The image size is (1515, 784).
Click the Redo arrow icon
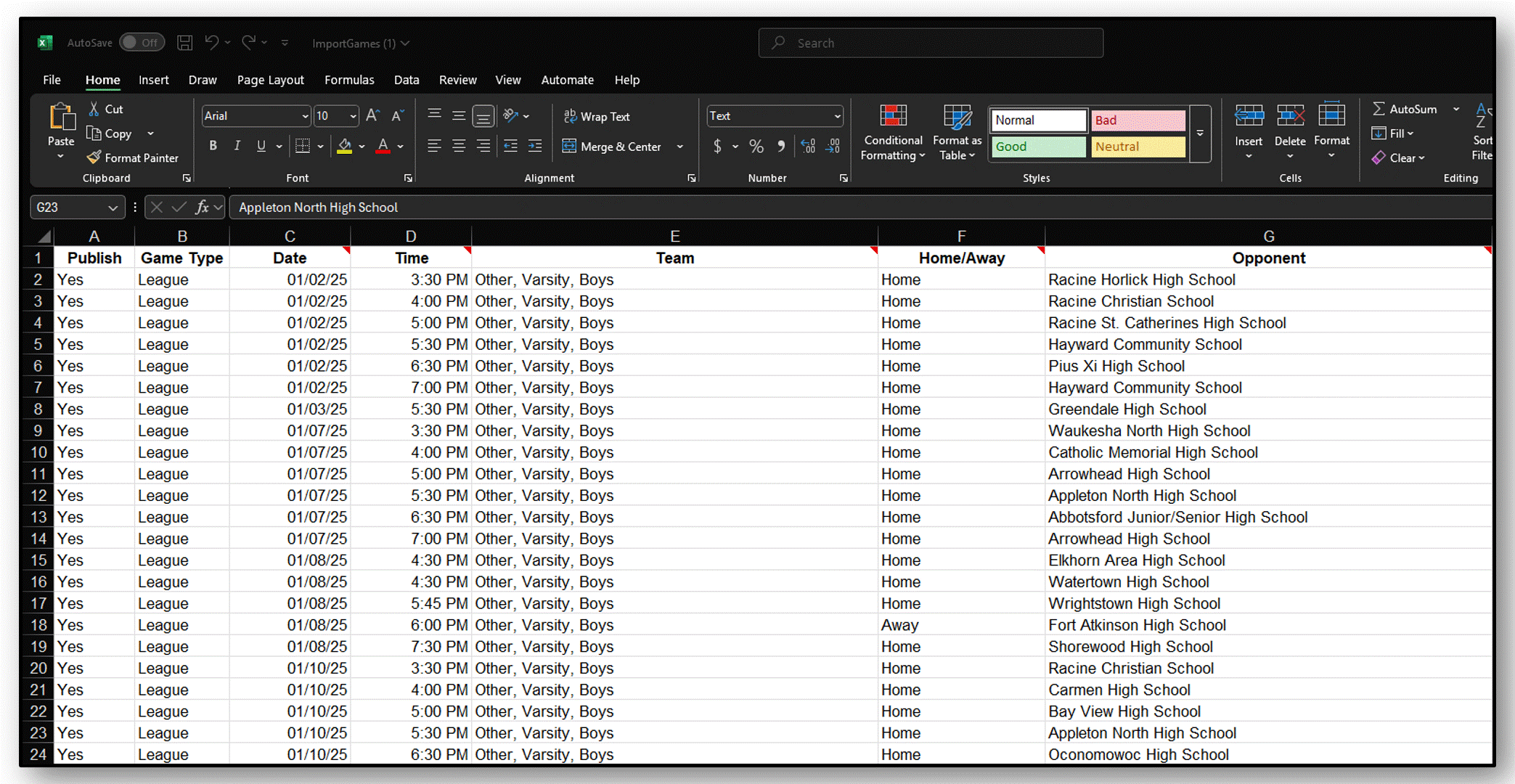point(249,43)
